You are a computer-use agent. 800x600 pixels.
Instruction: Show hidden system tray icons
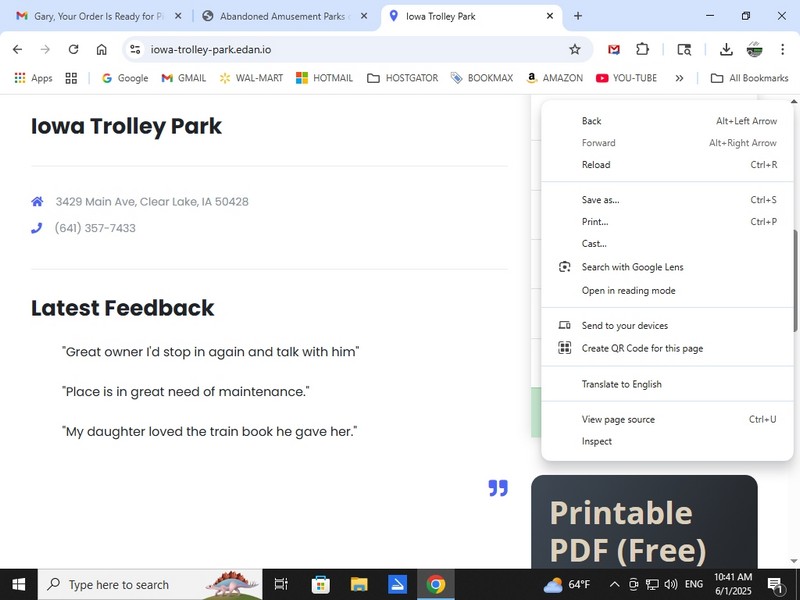tap(614, 584)
